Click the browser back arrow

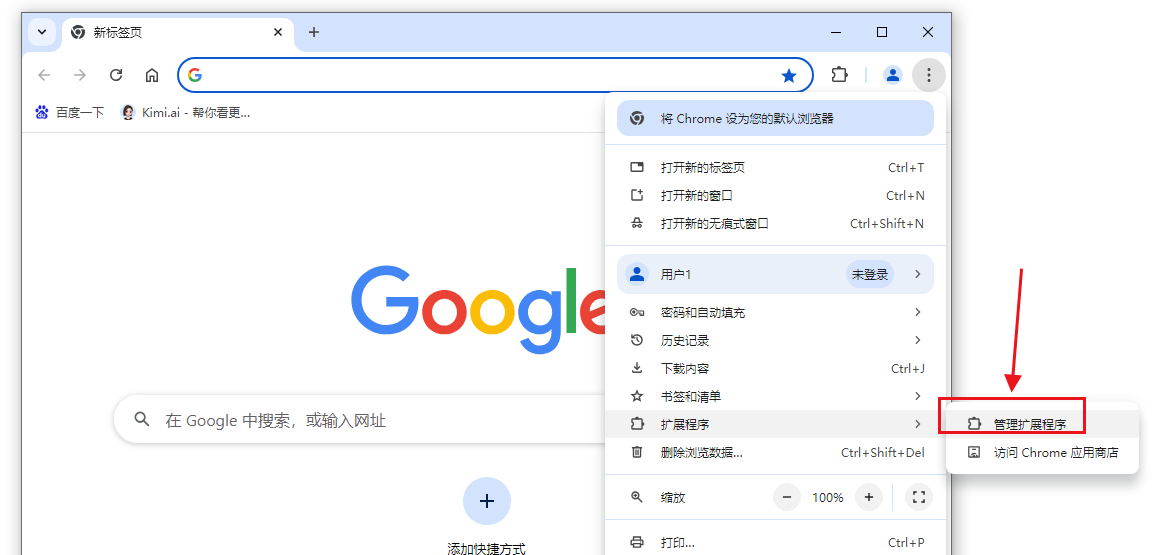[x=44, y=74]
